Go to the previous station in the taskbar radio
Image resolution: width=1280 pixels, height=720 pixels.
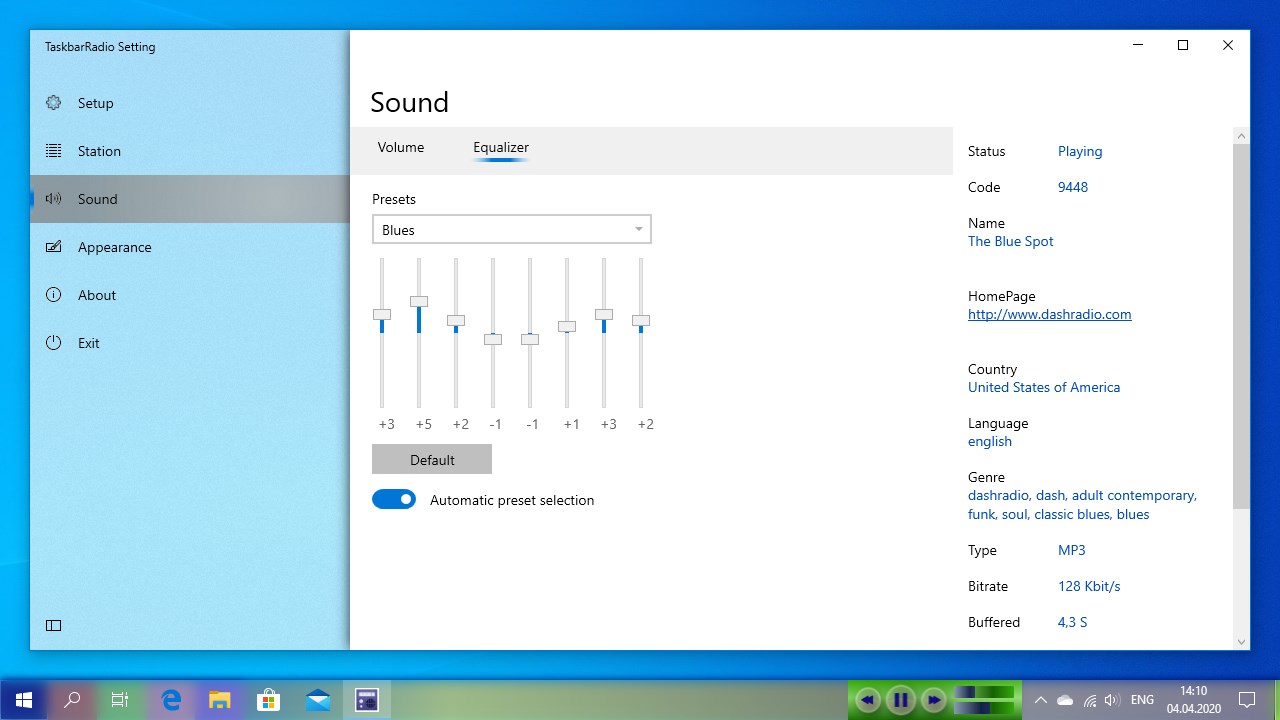tap(868, 700)
